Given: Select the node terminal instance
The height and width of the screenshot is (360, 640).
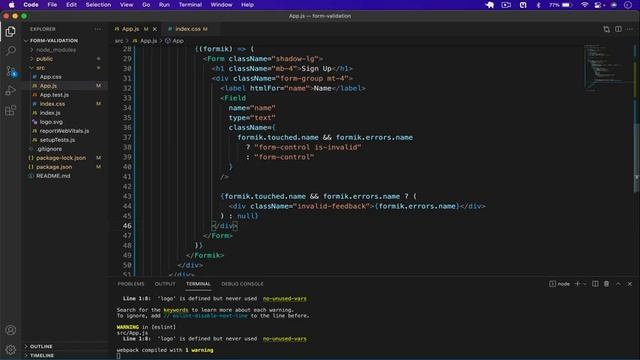Looking at the screenshot, I should coord(560,284).
